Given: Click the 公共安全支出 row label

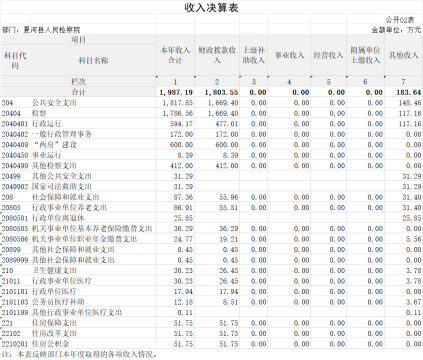Looking at the screenshot, I should click(x=54, y=103).
